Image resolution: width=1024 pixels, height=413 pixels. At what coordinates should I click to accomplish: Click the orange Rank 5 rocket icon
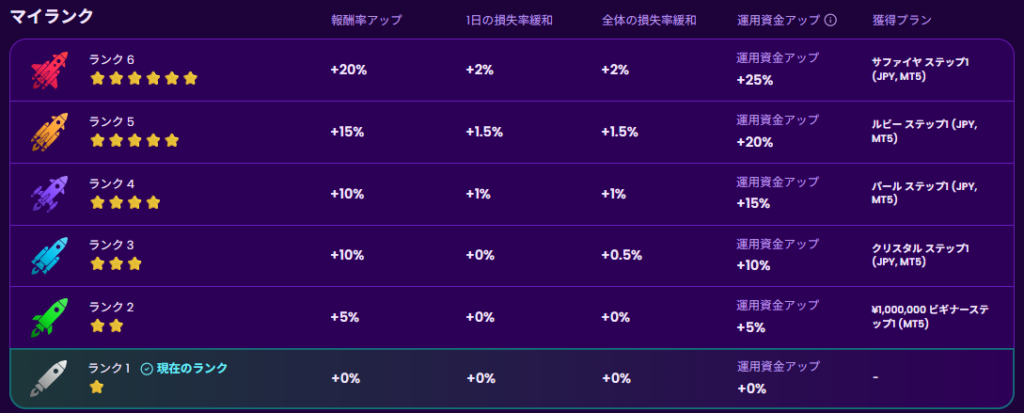[49, 132]
